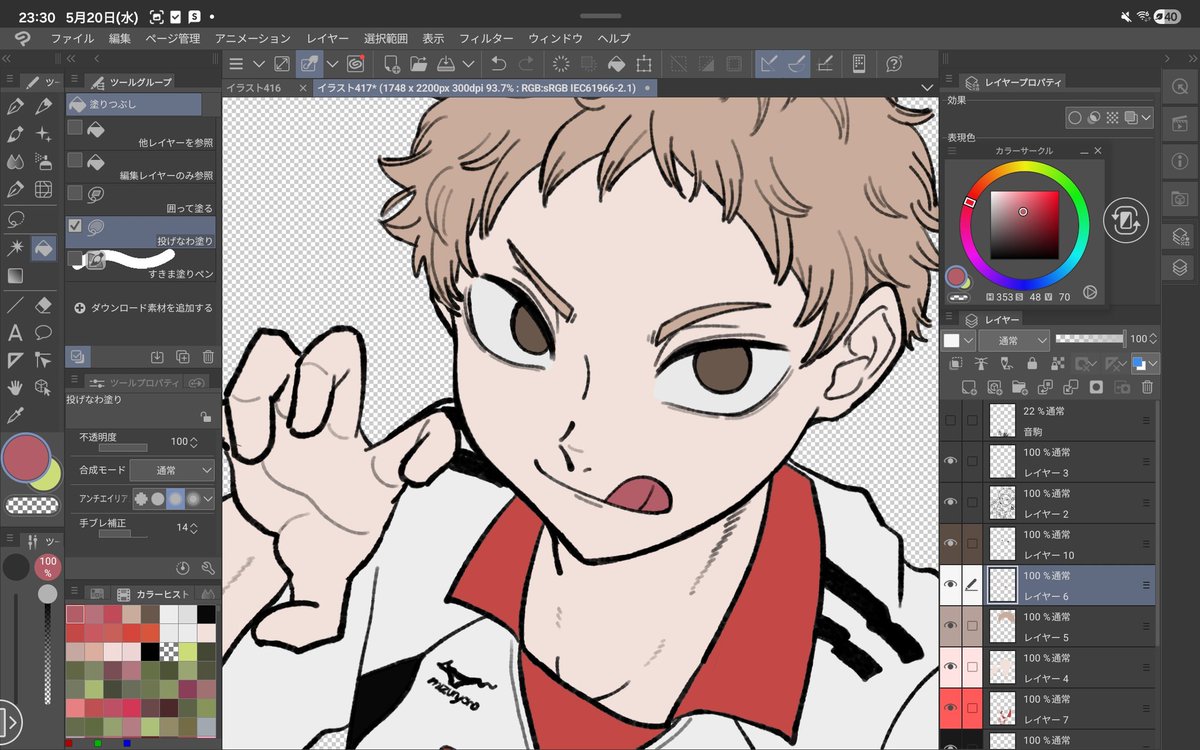Select the Eyedropper tool
Image resolution: width=1200 pixels, height=750 pixels.
(x=15, y=415)
